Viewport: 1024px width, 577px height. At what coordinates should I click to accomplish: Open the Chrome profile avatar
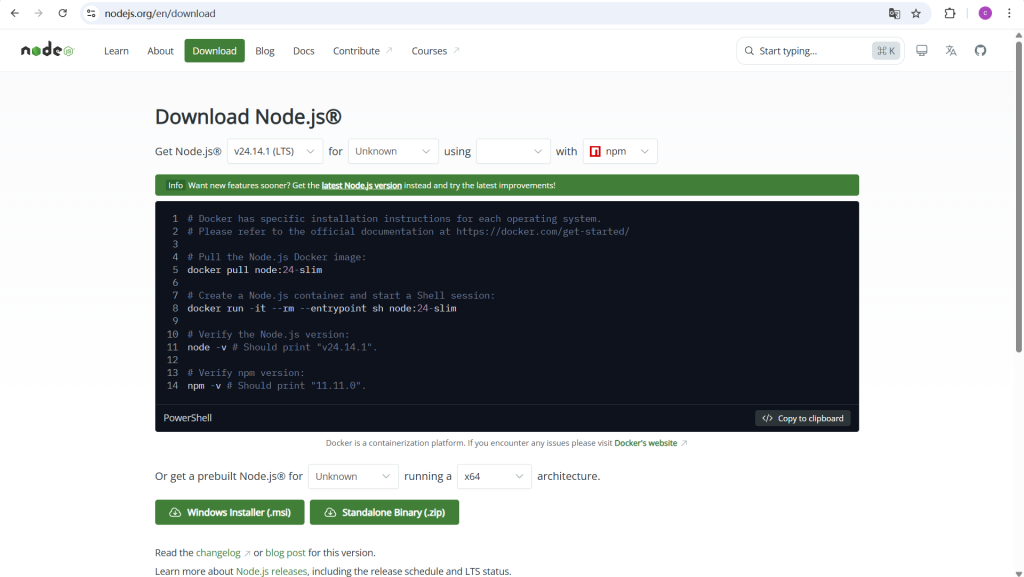985,13
